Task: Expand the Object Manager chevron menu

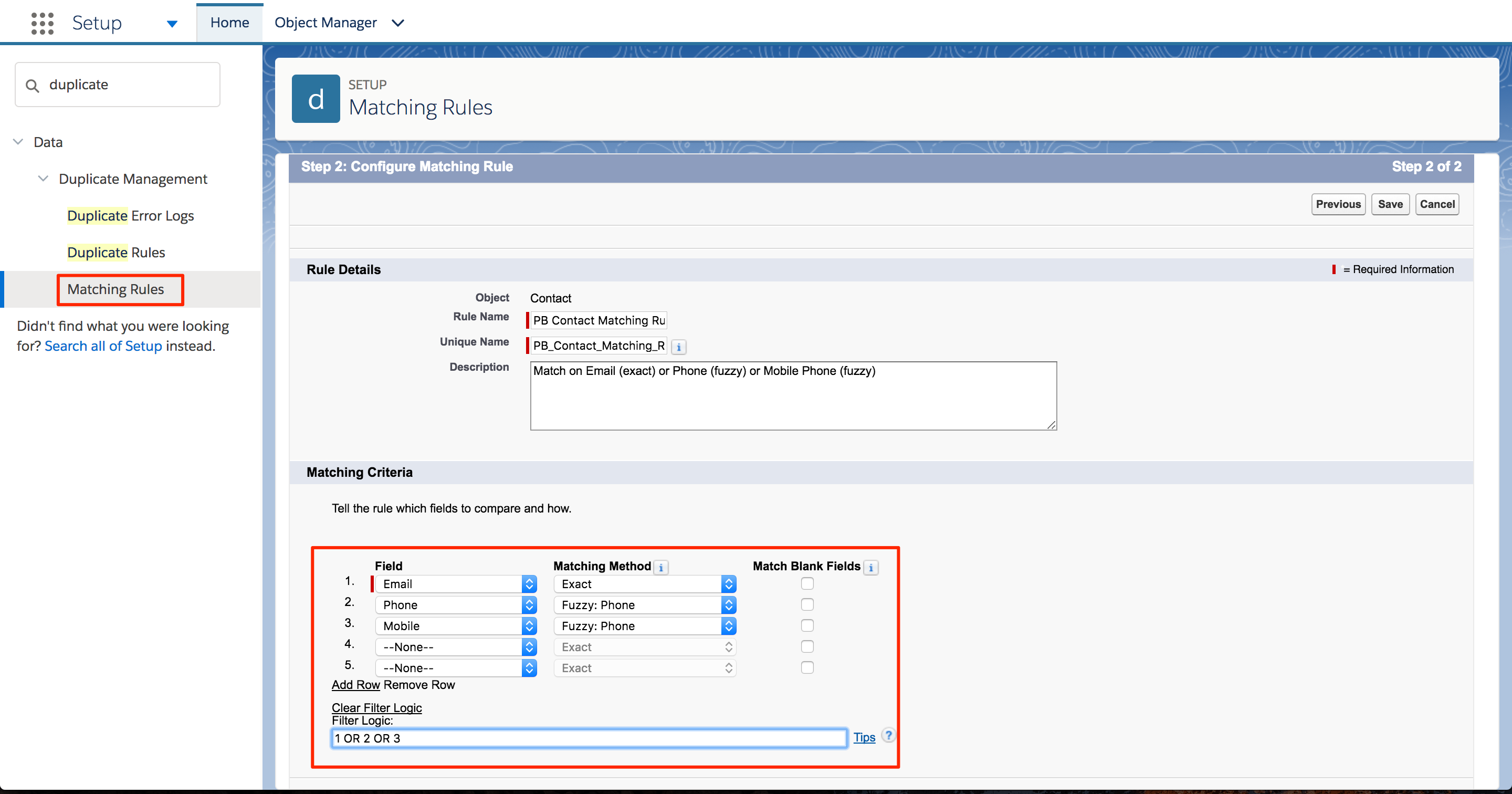Action: pos(398,23)
